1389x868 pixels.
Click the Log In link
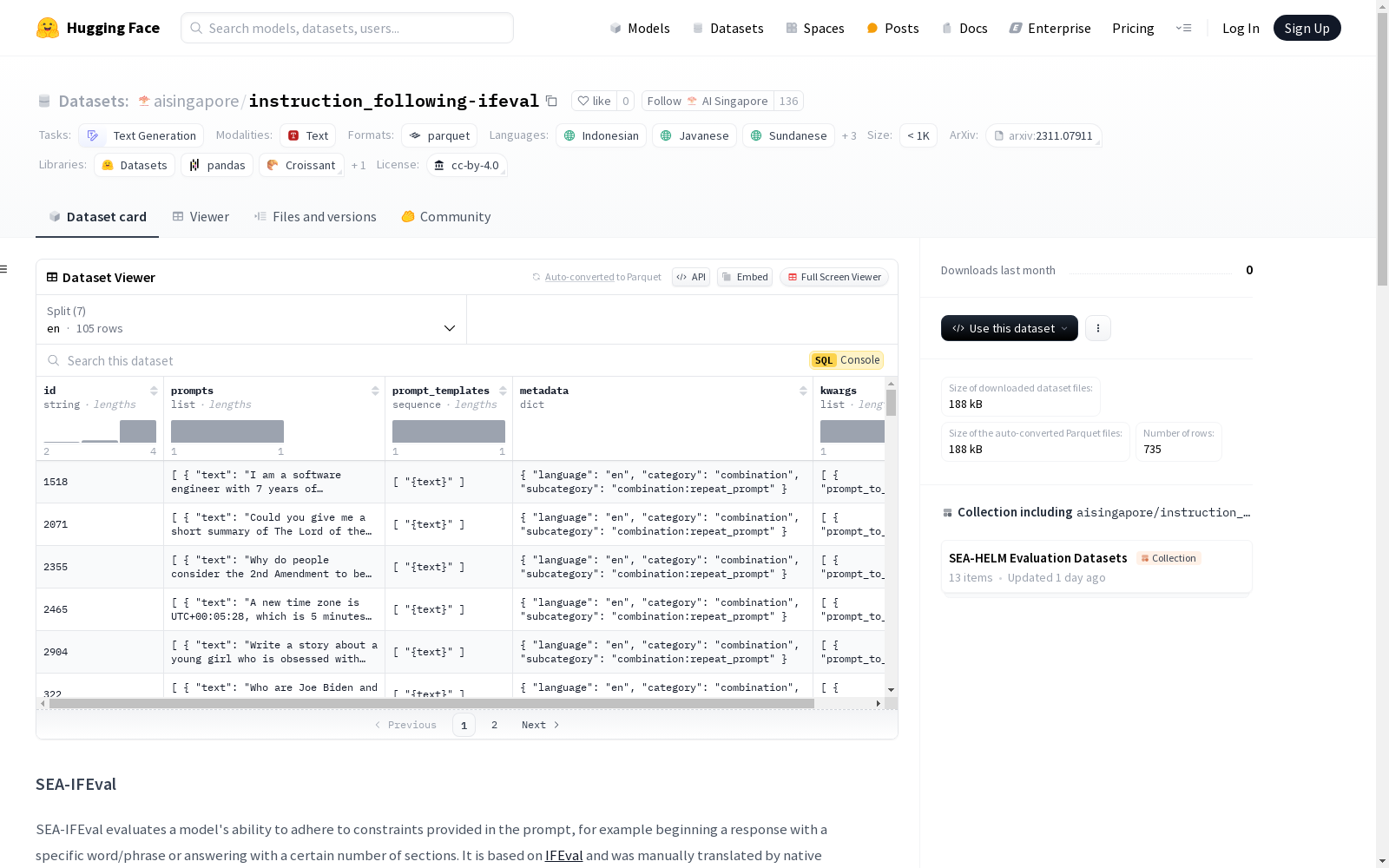1241,28
